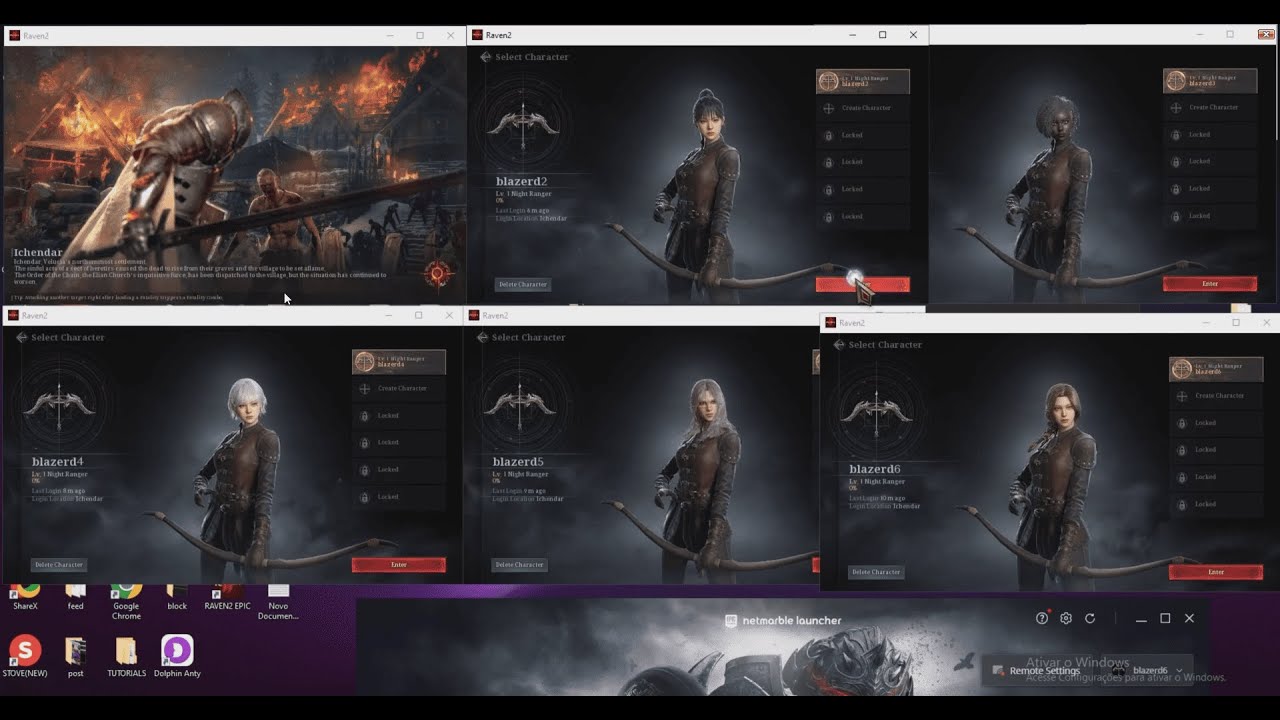Create Character in the blazerd3 window
This screenshot has height=720, width=1280.
click(x=1210, y=107)
